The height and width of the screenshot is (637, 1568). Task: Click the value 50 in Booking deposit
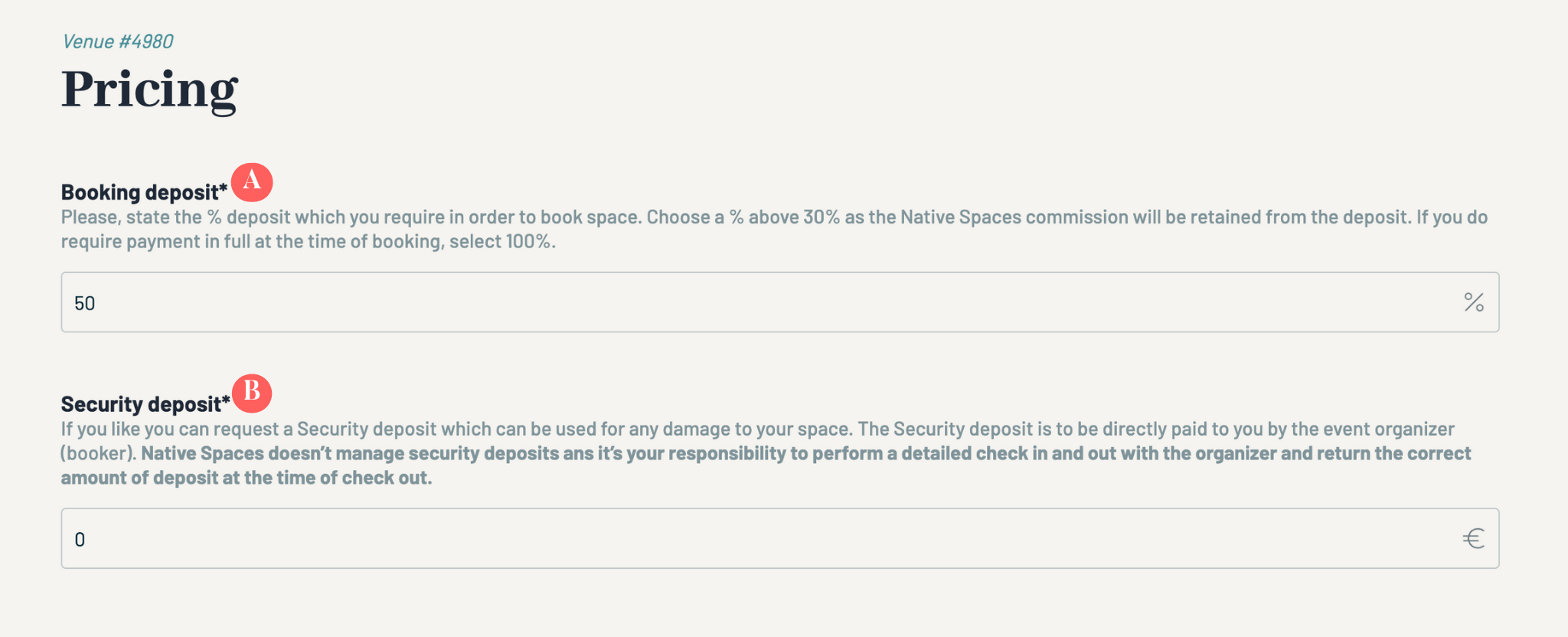click(x=84, y=303)
